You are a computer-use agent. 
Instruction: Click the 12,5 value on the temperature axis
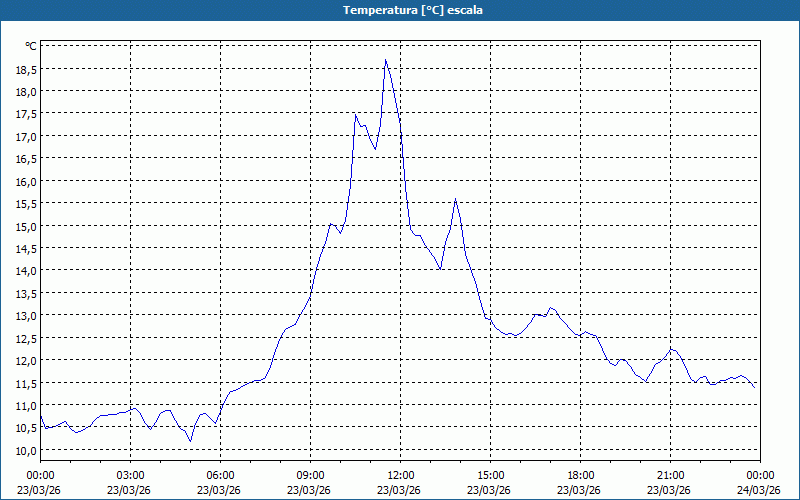click(x=26, y=338)
